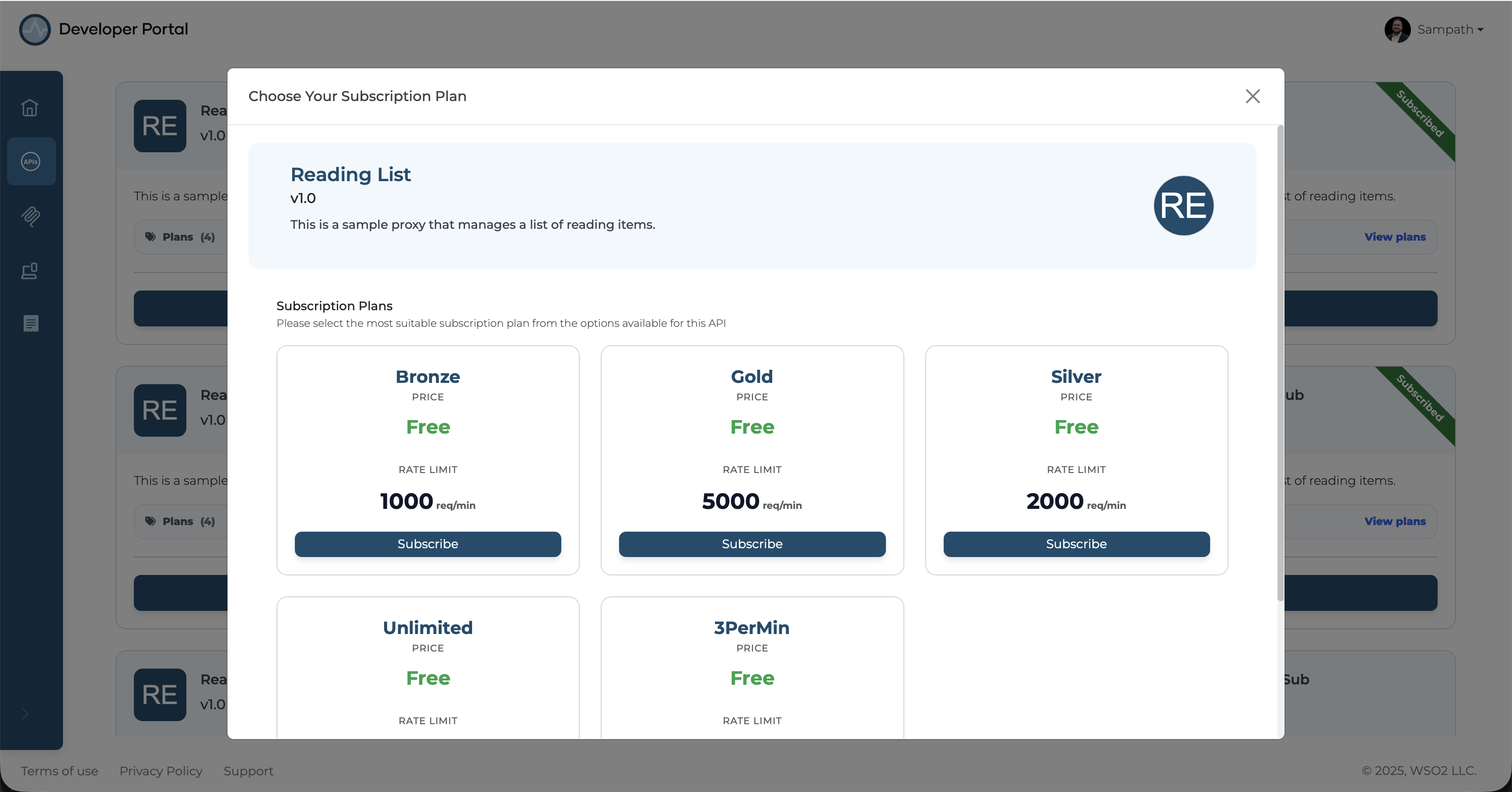Click the RE icon inside the Reading List modal
This screenshot has width=1512, height=792.
click(1183, 205)
